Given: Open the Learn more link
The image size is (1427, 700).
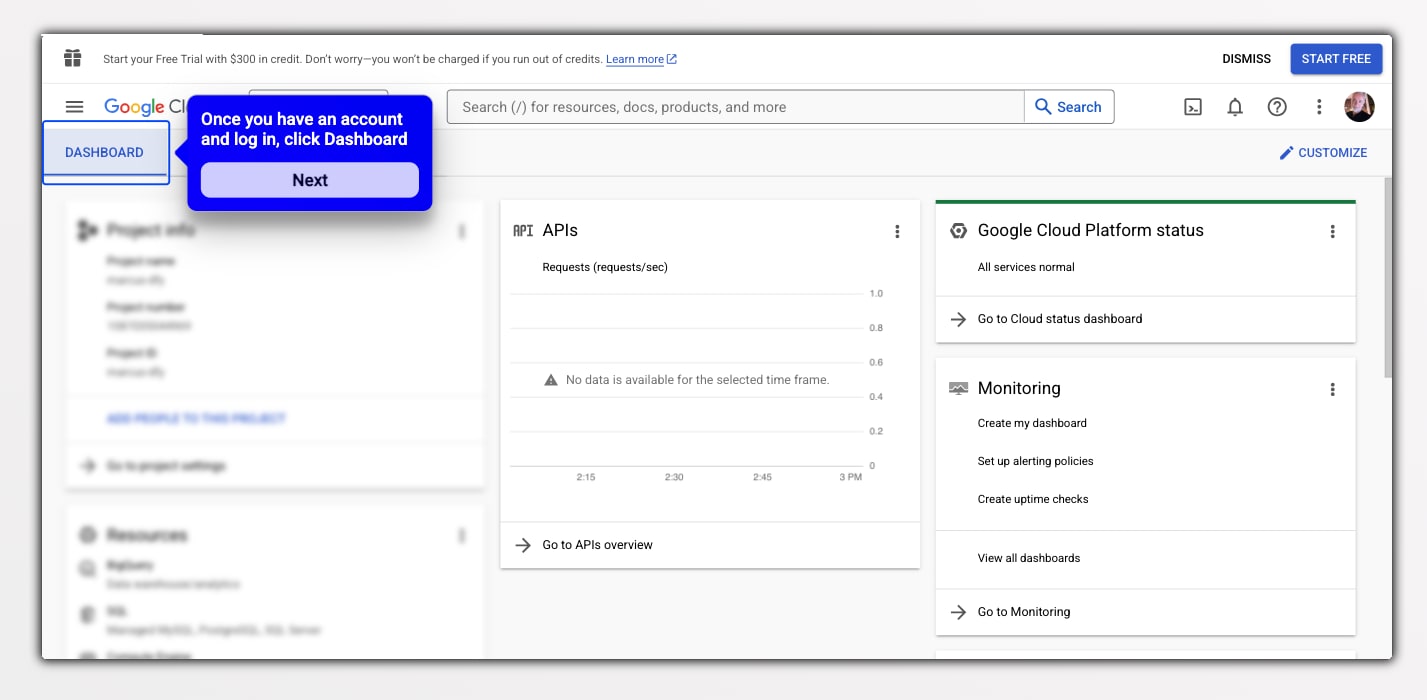Looking at the screenshot, I should [641, 59].
